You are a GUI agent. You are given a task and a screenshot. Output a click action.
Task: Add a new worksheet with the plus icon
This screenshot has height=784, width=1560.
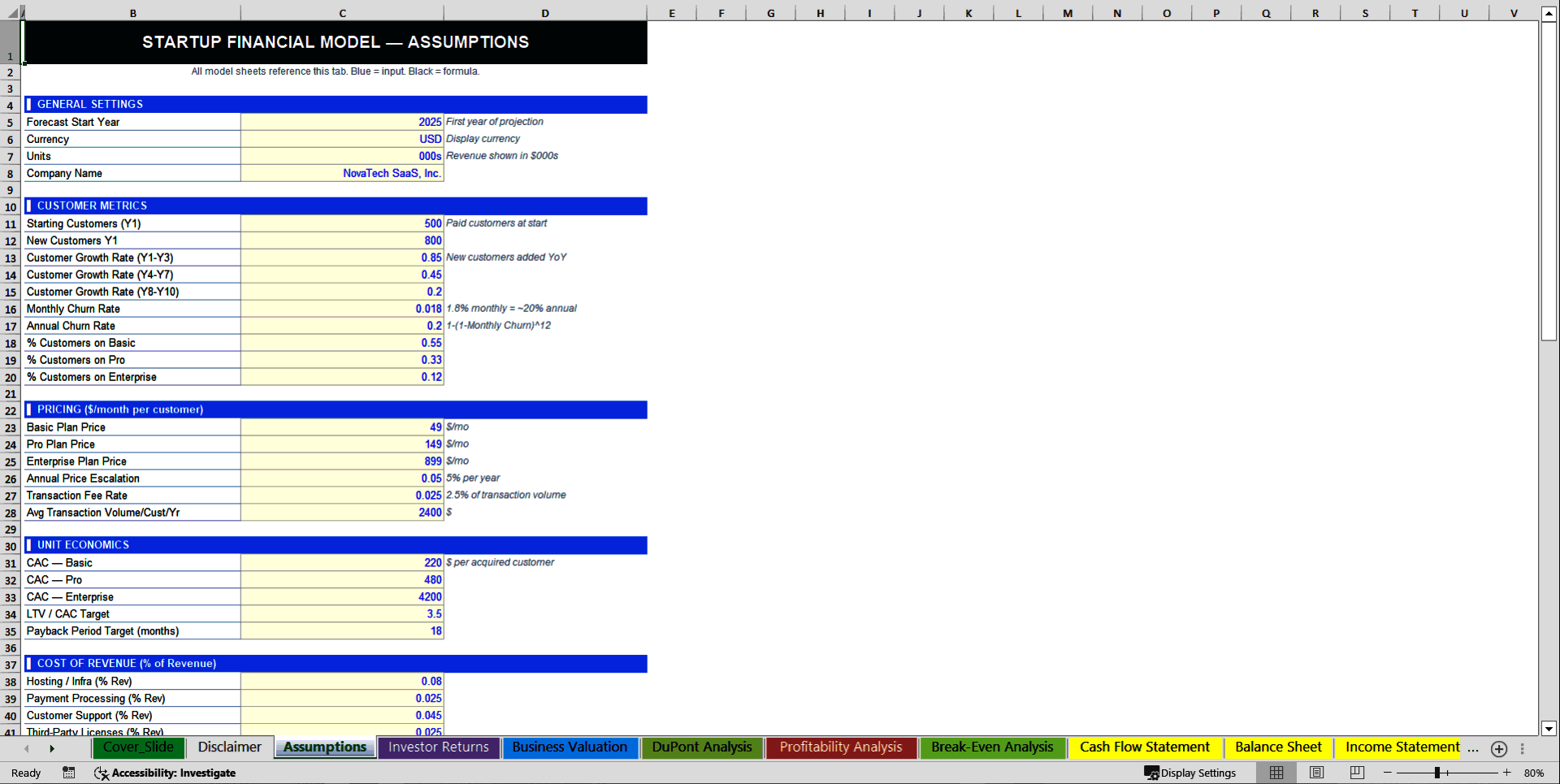click(1499, 749)
